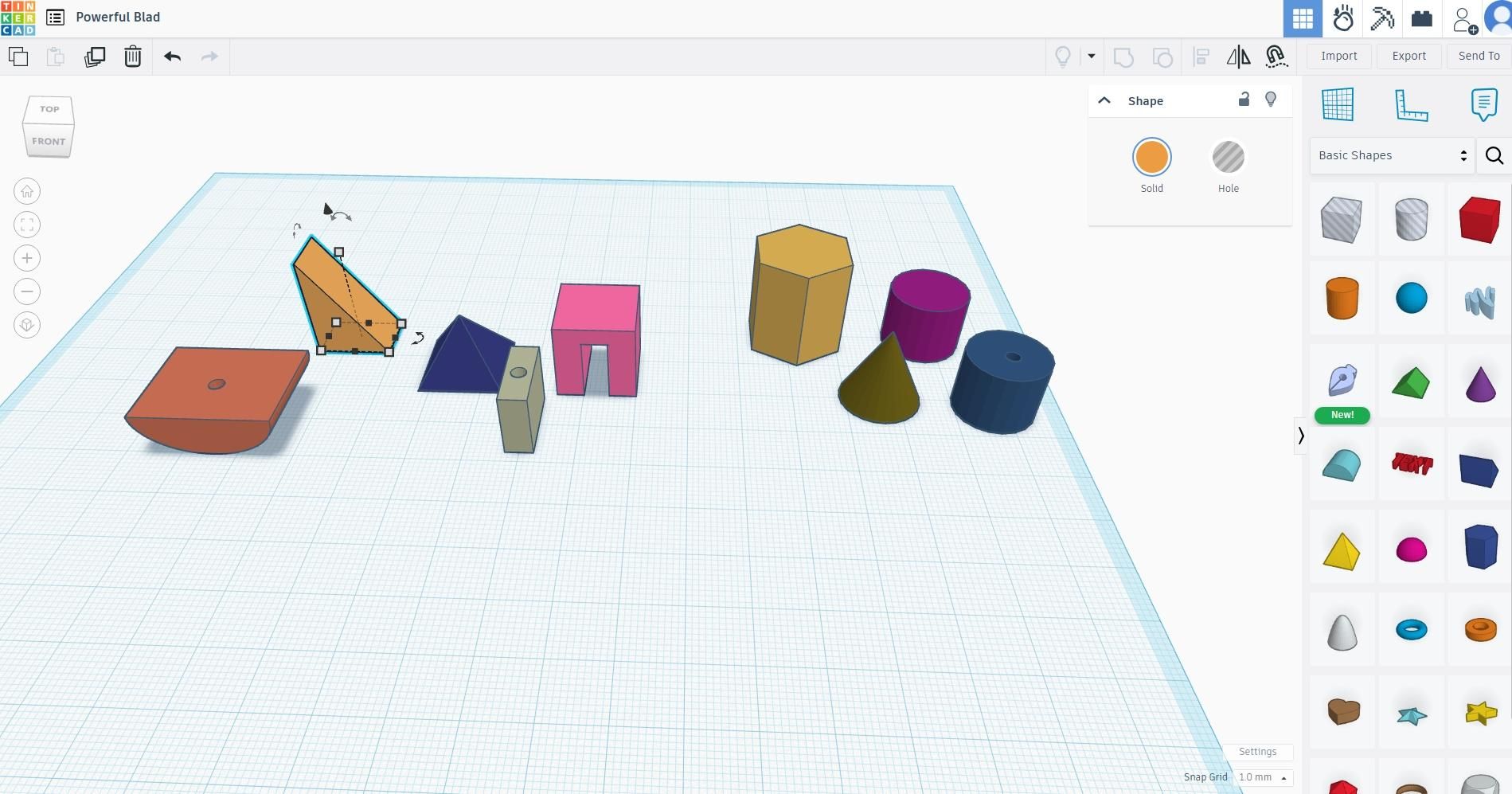Open the visibility options dropdown arrow

point(1092,57)
